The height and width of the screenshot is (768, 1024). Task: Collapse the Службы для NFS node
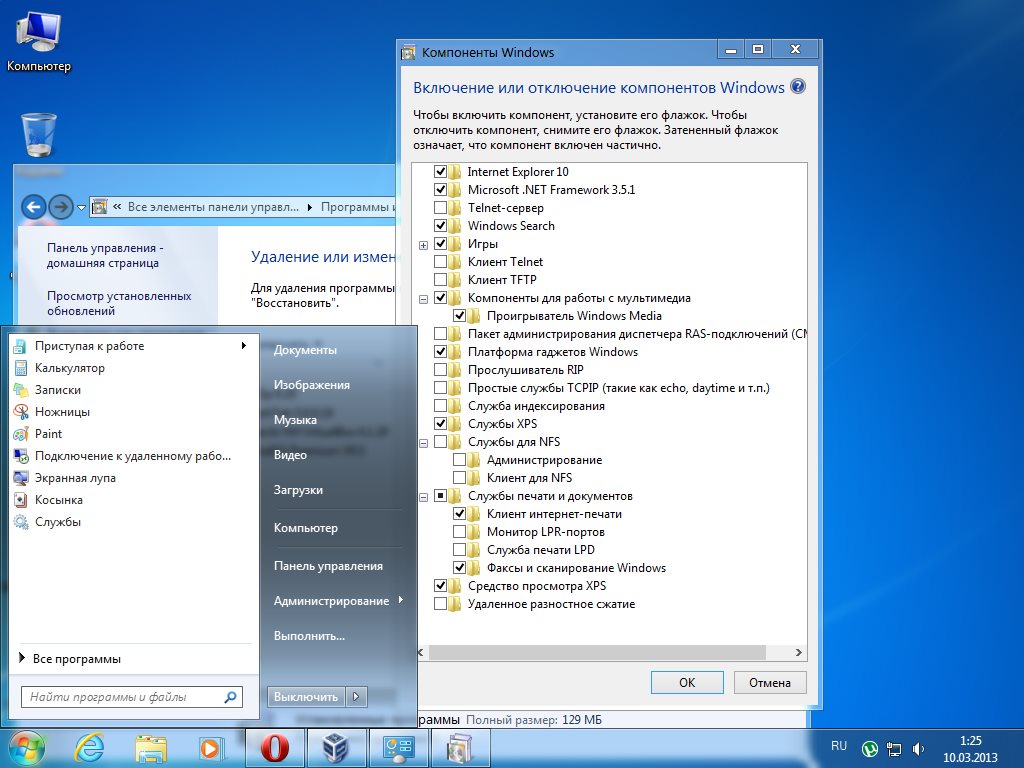pyautogui.click(x=423, y=443)
